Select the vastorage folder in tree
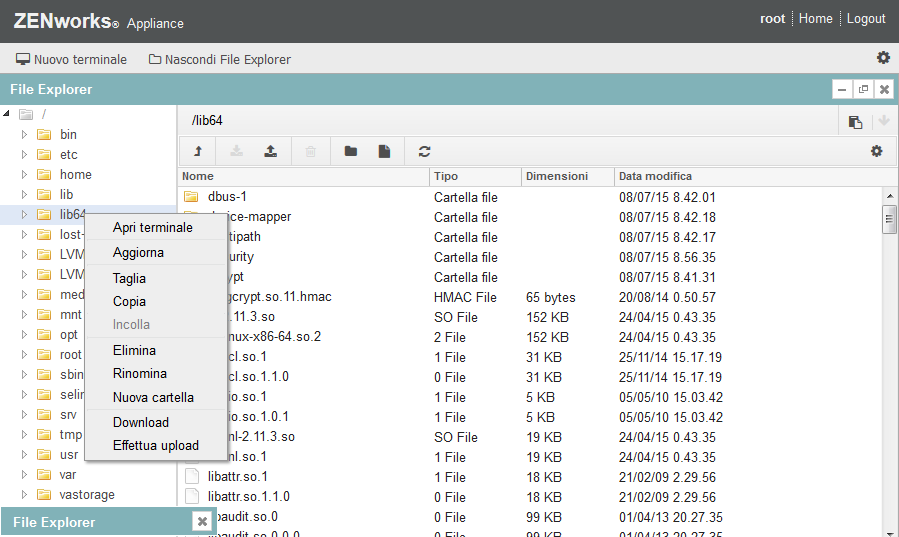 [87, 495]
